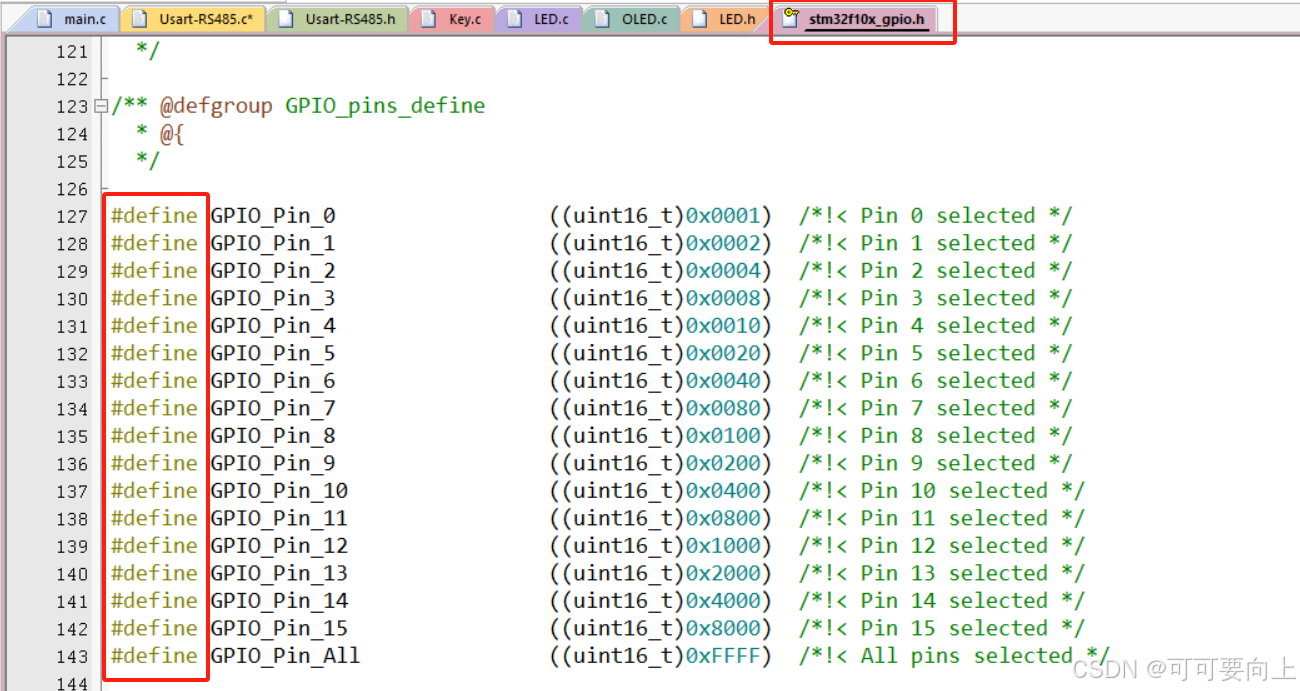1300x691 pixels.
Task: Click macro name GPIO_Pin_All
Action: pos(285,656)
